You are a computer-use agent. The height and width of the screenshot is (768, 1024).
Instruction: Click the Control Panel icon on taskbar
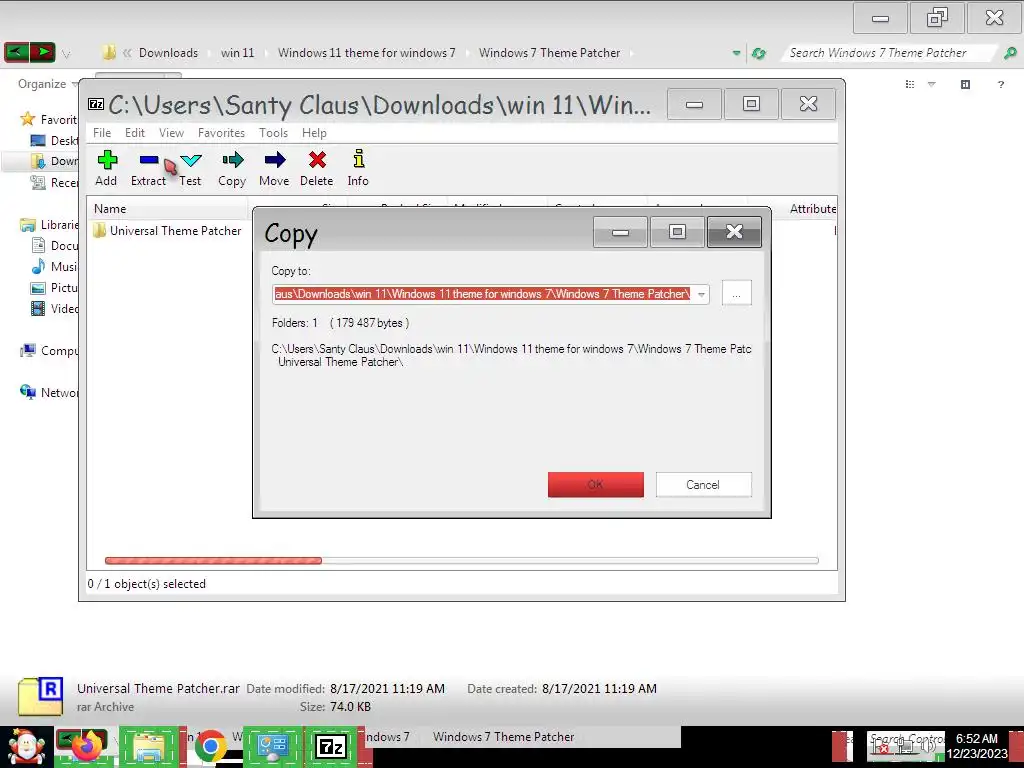point(273,746)
